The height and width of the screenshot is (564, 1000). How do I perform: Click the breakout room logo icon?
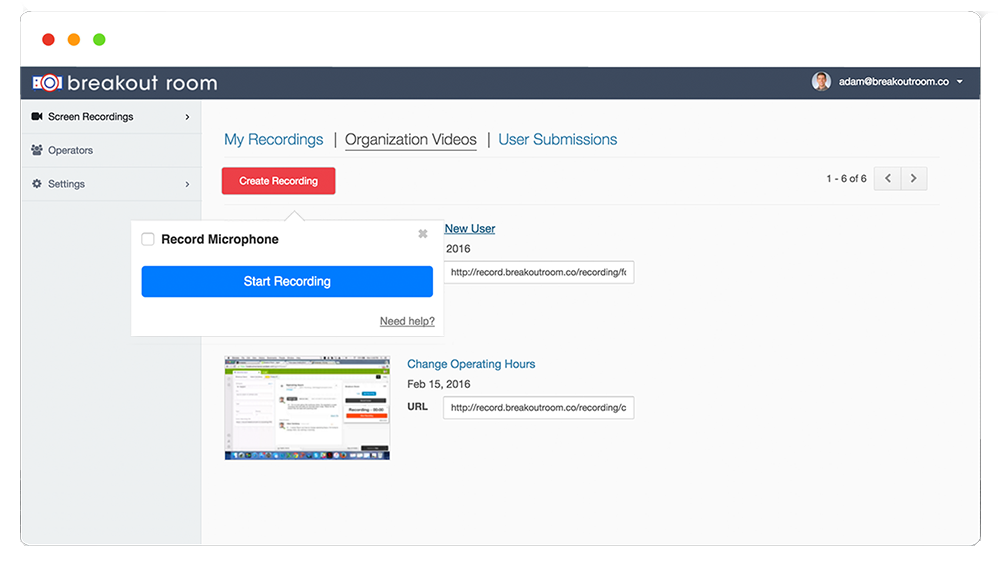click(x=47, y=83)
